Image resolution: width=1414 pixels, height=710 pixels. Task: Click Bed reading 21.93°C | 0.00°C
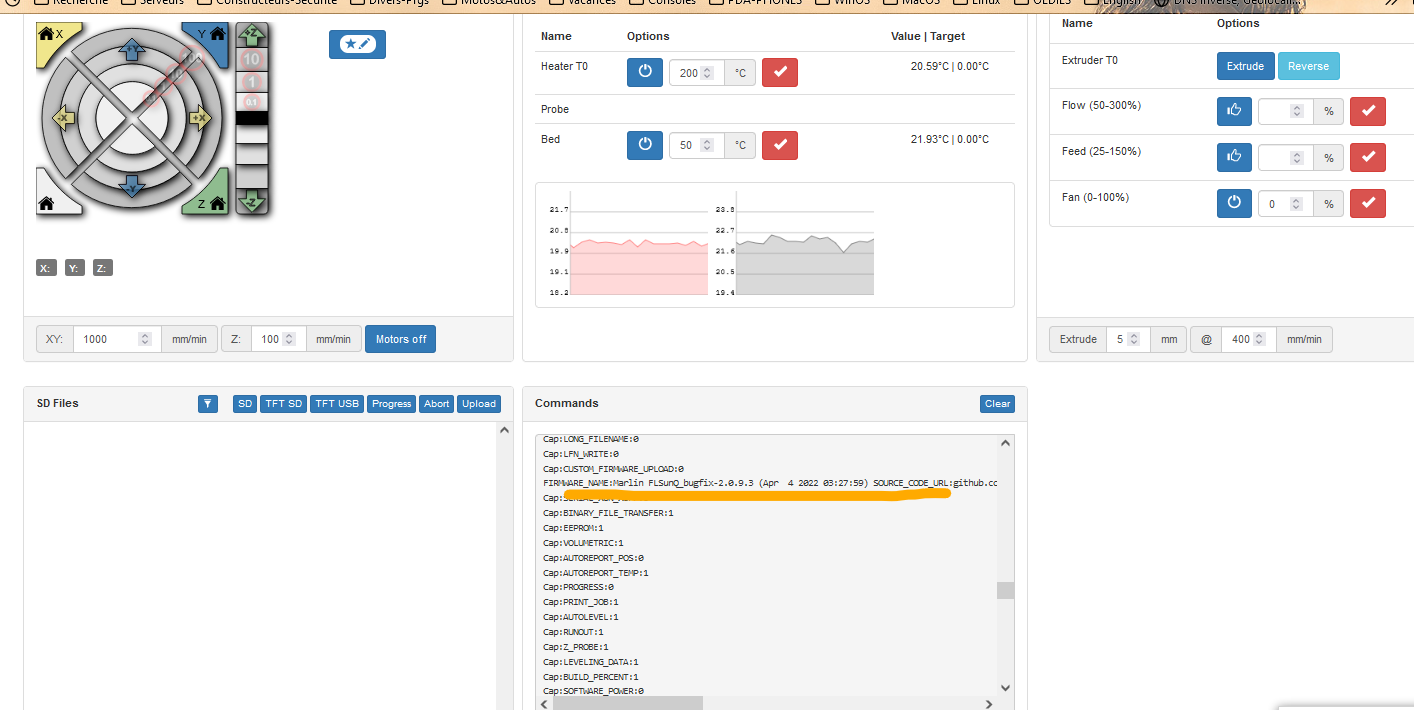(x=949, y=139)
